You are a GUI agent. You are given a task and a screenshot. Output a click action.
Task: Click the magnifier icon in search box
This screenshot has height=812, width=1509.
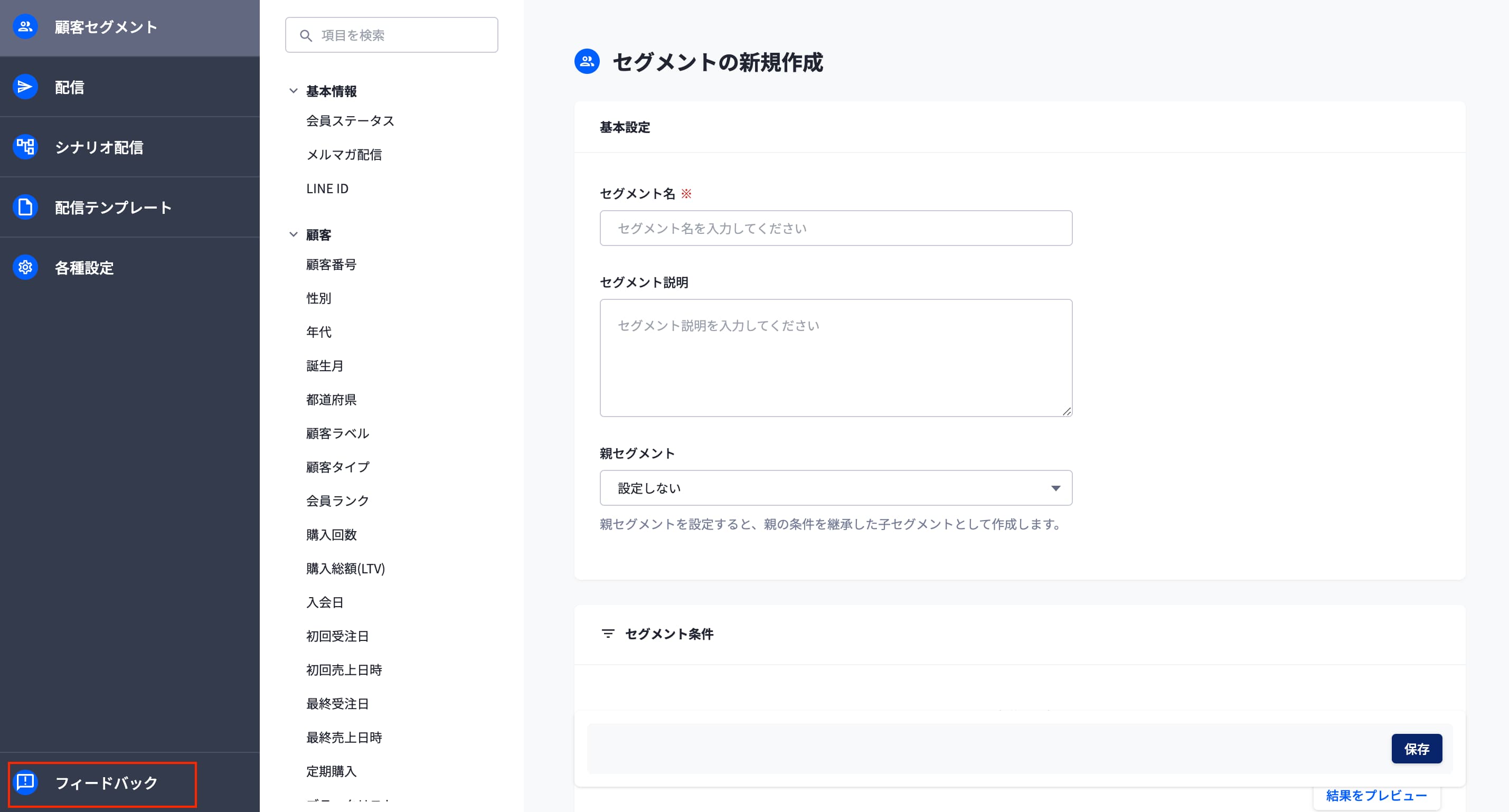305,36
